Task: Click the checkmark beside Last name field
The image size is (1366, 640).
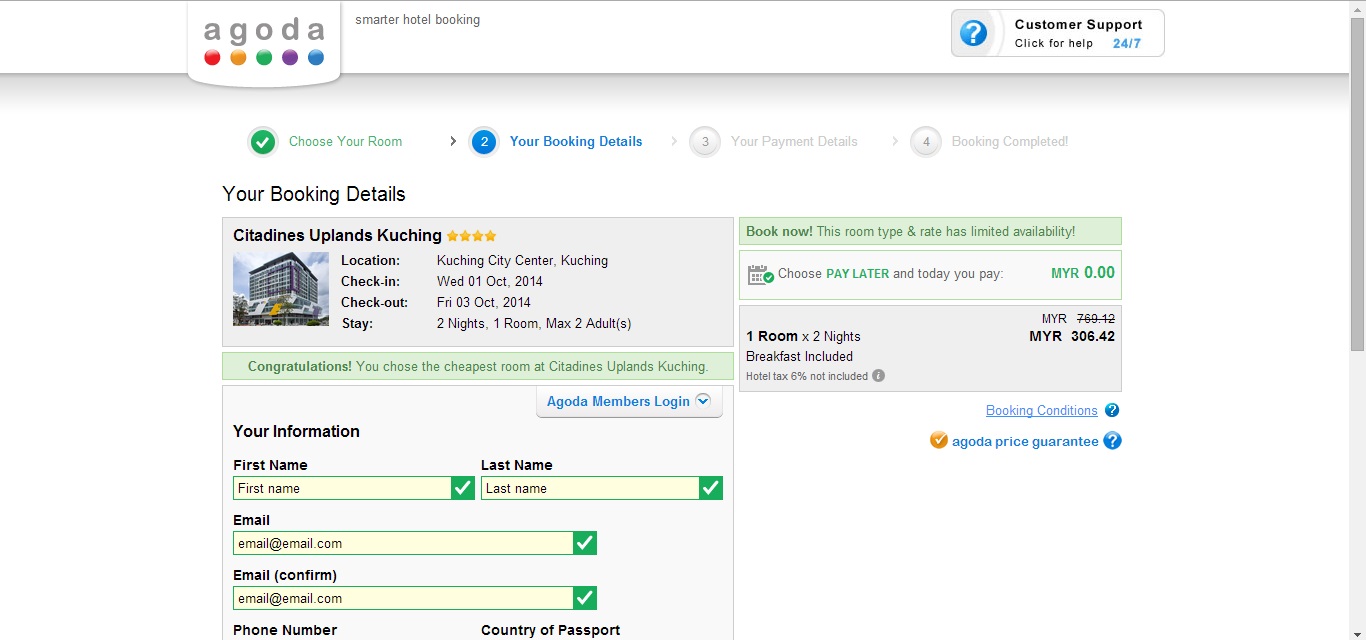Action: click(710, 488)
